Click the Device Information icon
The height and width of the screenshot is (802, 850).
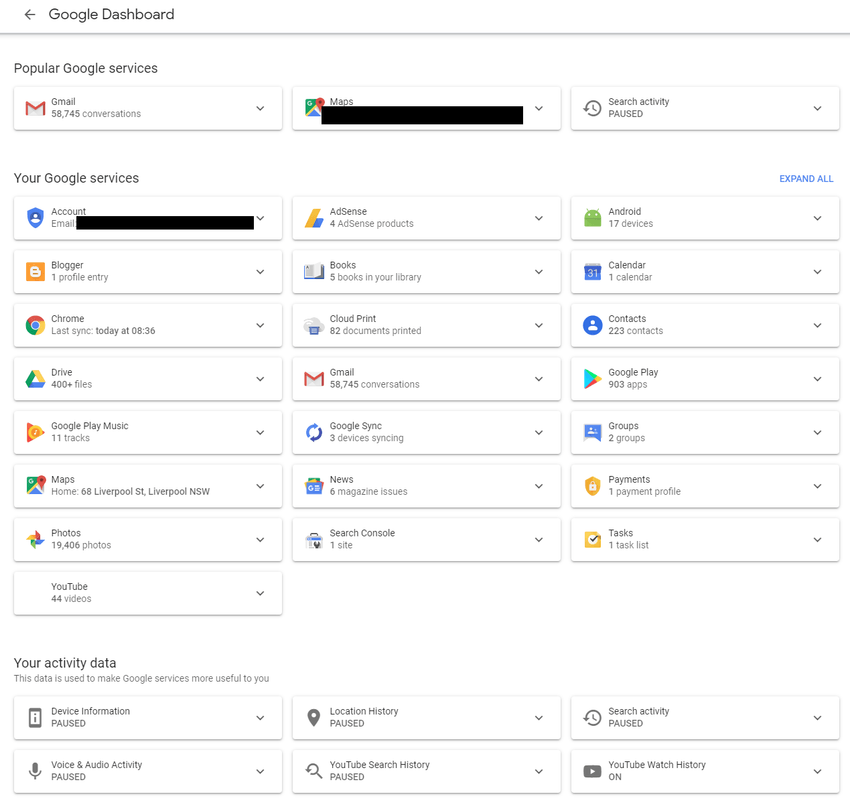[x=35, y=717]
